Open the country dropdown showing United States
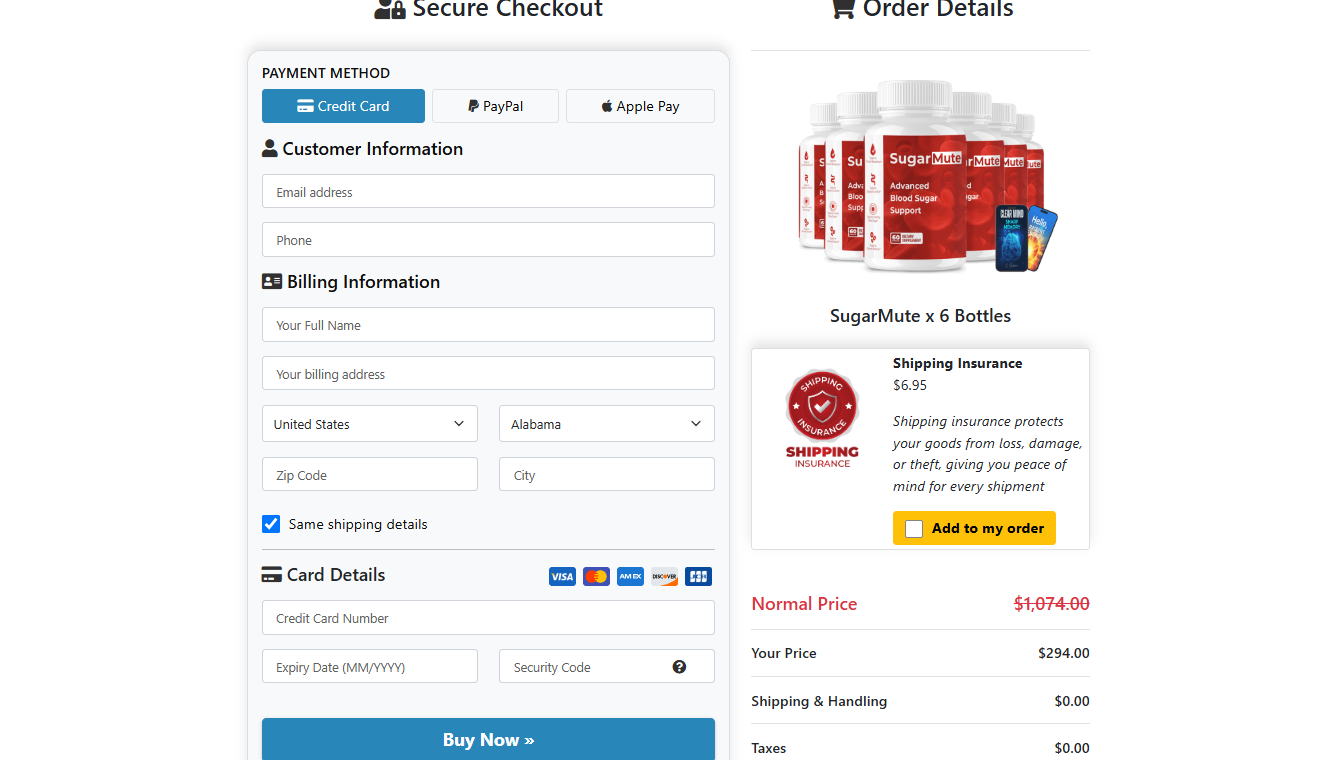1341x760 pixels. tap(369, 423)
